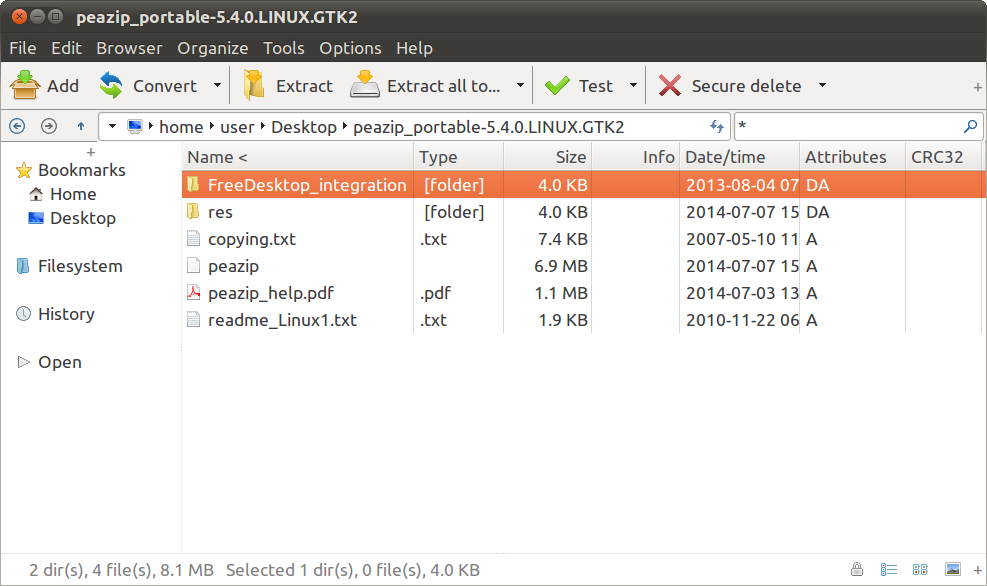
Task: Go forward with the right arrow icon
Action: click(x=48, y=127)
